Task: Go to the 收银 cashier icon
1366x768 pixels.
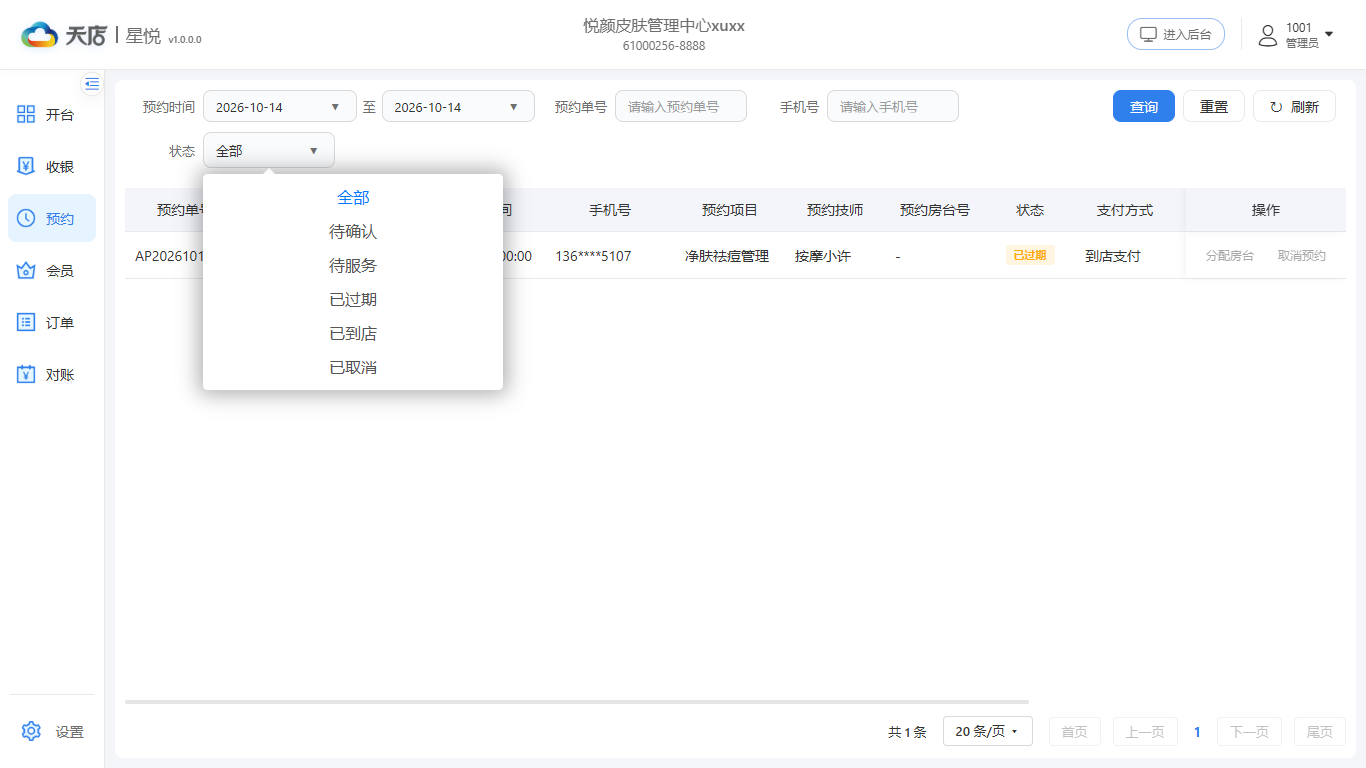Action: (x=27, y=167)
